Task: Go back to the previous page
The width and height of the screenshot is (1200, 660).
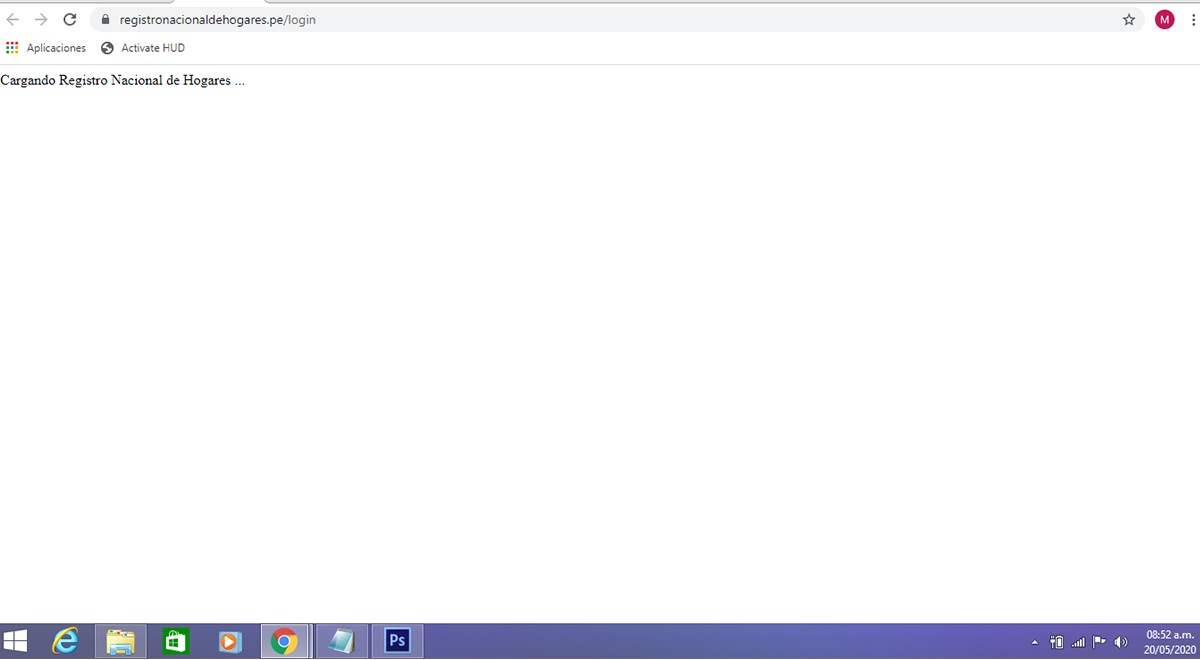Action: point(13,19)
